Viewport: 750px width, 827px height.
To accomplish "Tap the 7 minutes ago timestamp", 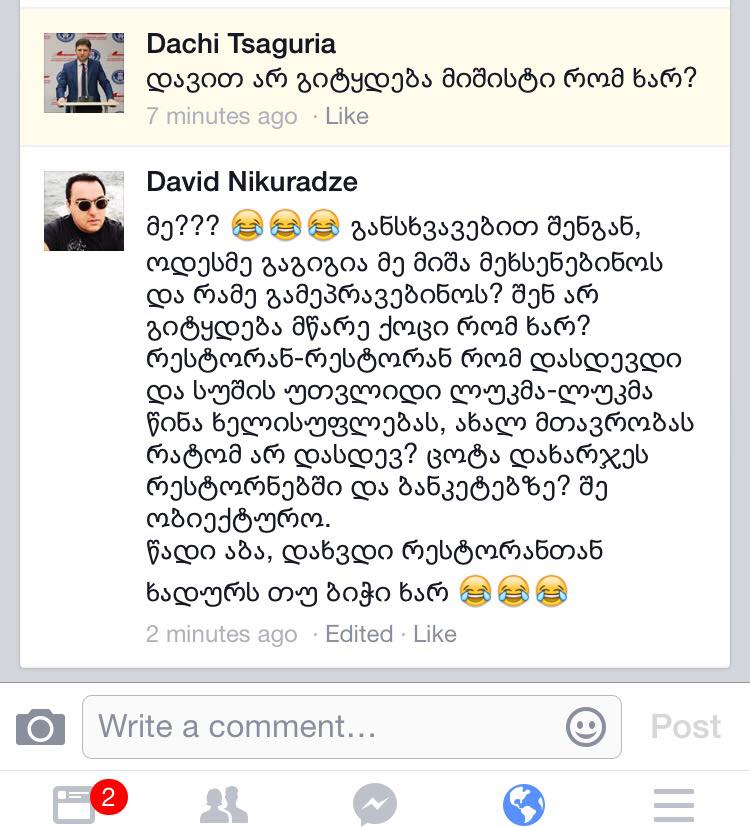I will 222,117.
